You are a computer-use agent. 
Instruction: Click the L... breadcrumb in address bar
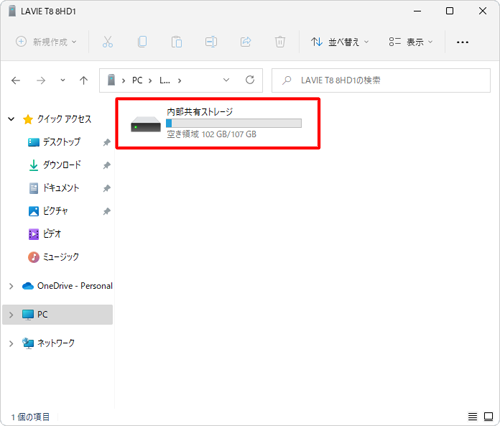[165, 80]
